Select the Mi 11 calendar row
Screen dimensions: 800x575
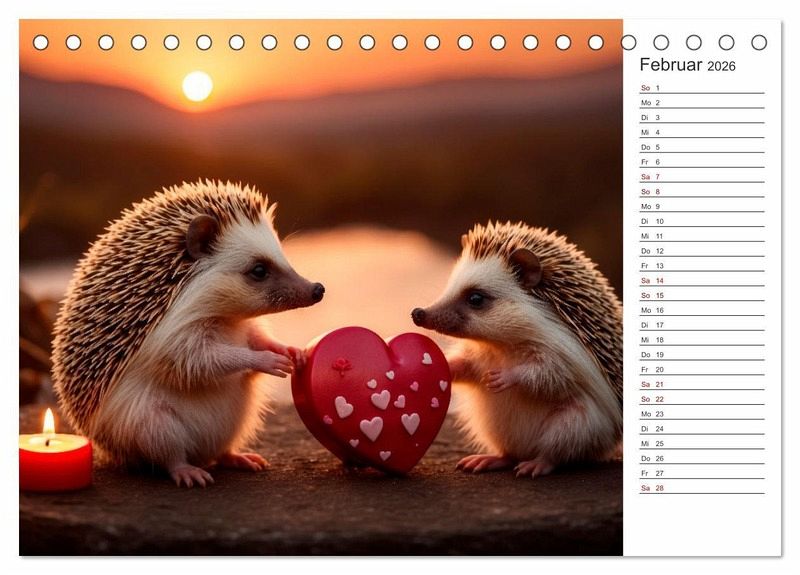click(702, 236)
